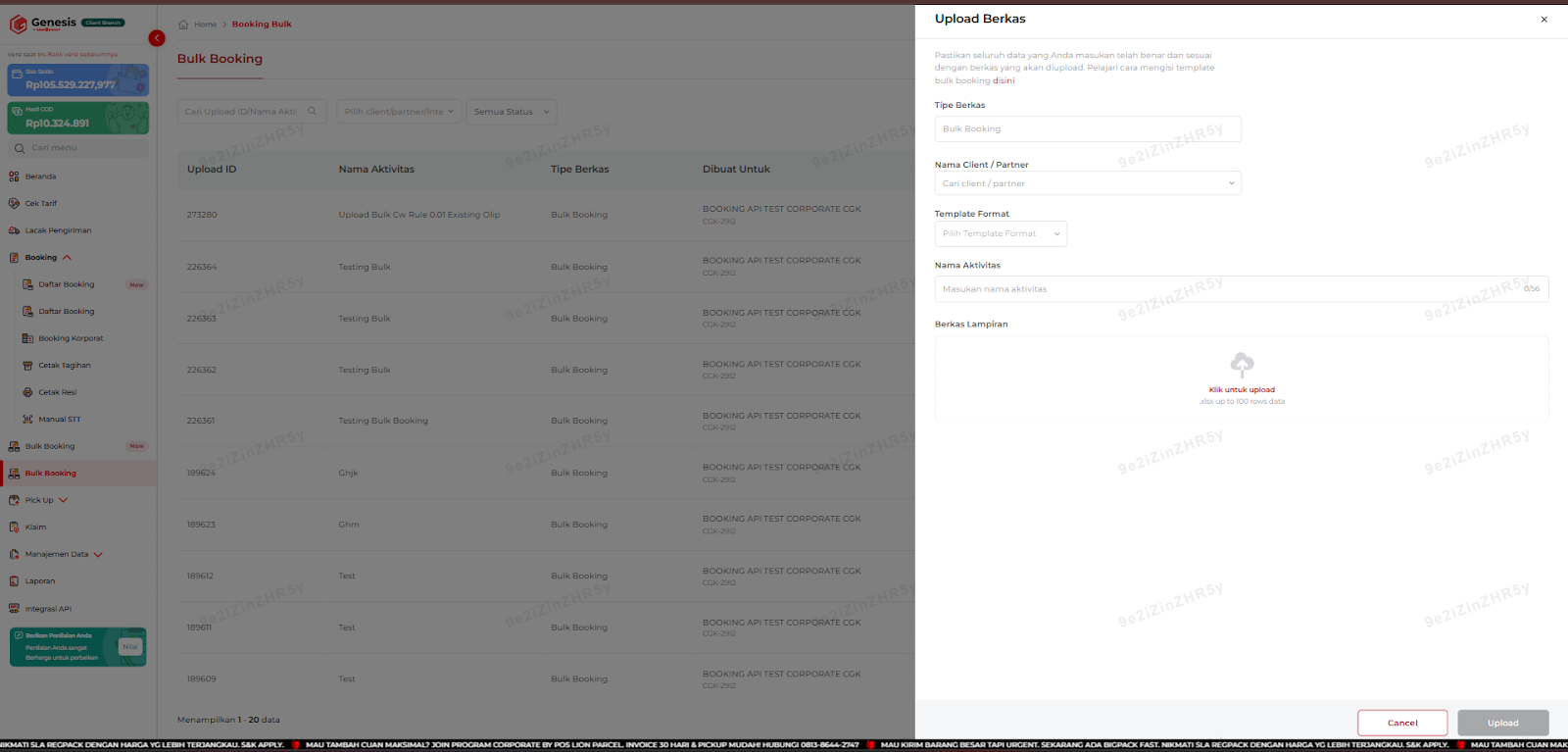Viewport: 1568px width, 752px height.
Task: Go to Booking Korporat menu item
Action: point(71,338)
